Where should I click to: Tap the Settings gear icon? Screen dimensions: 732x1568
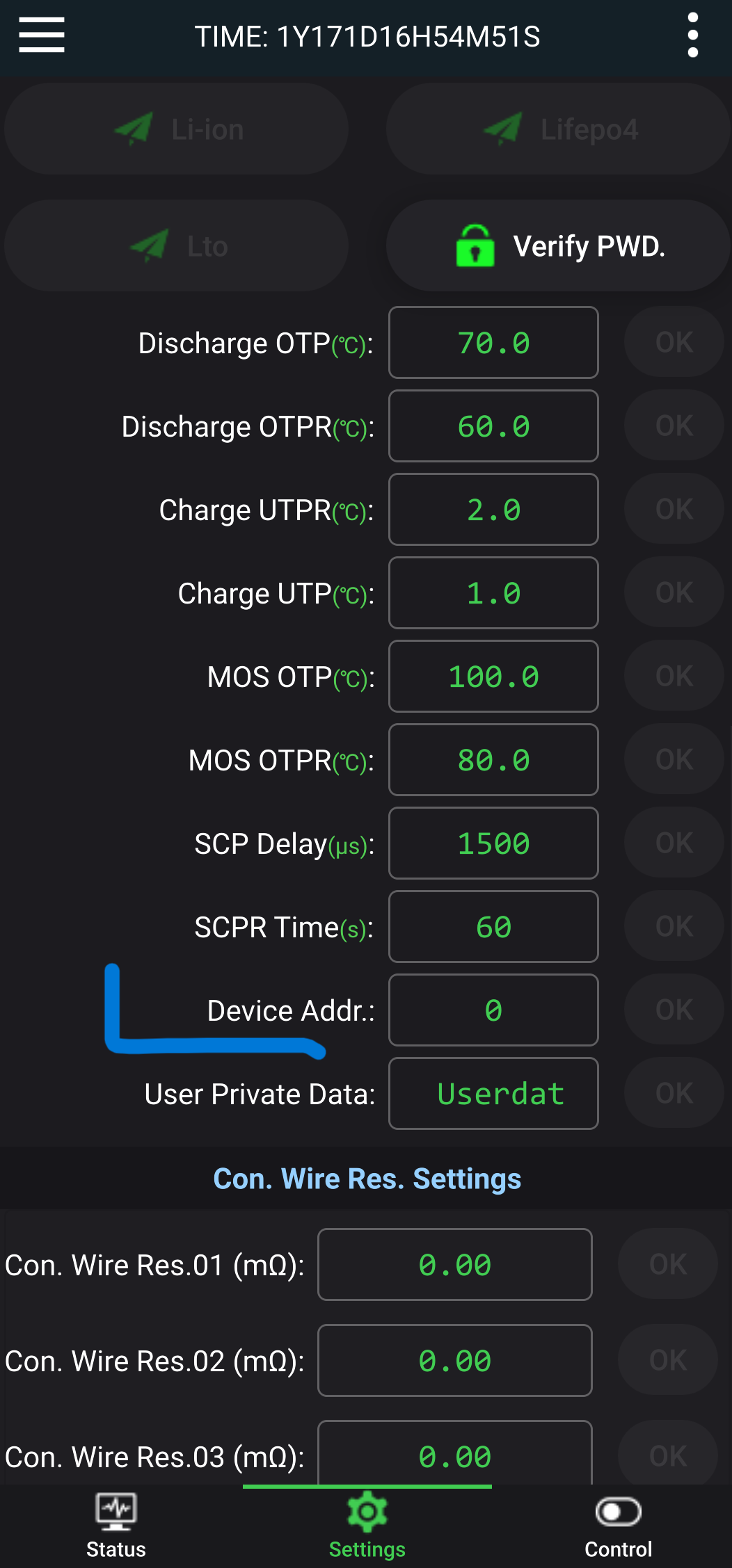pos(367,1511)
